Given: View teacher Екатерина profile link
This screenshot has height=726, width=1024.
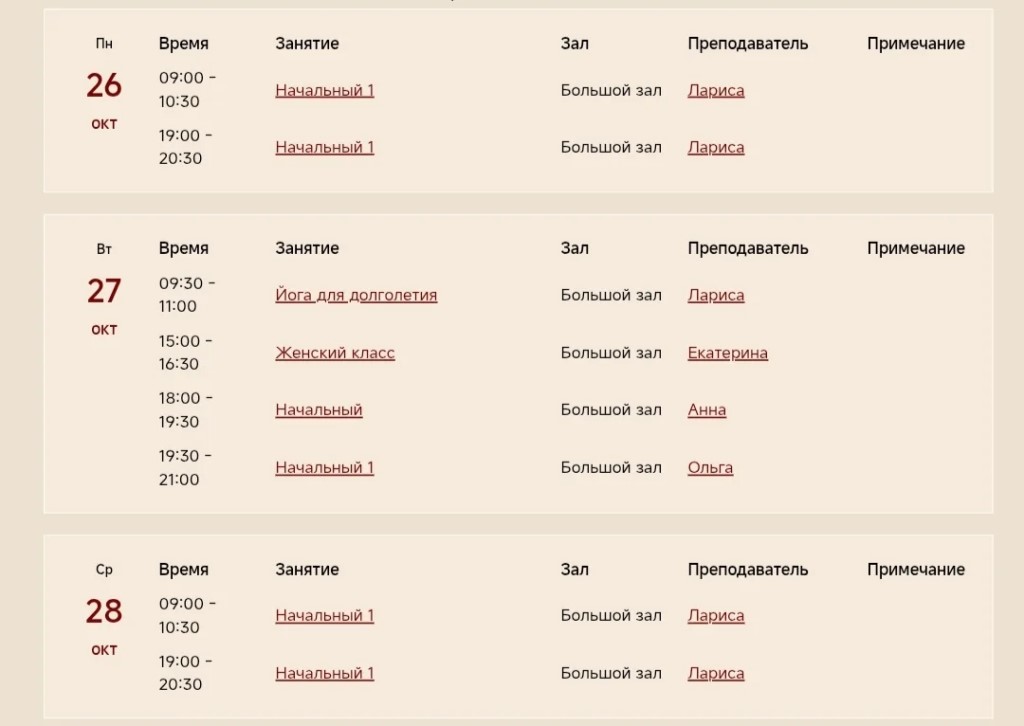Looking at the screenshot, I should [x=728, y=353].
